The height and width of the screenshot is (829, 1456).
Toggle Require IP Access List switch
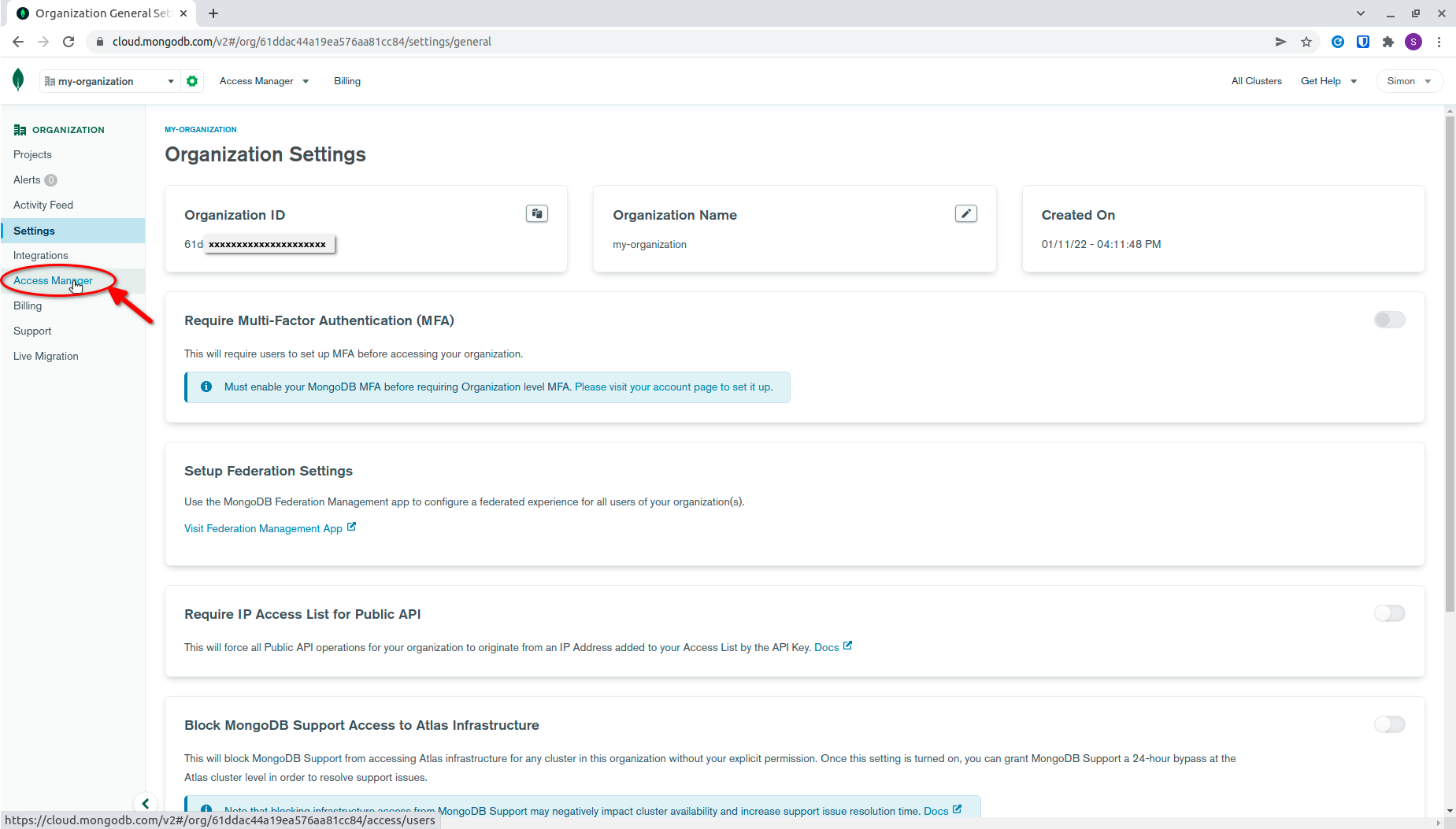pos(1390,613)
